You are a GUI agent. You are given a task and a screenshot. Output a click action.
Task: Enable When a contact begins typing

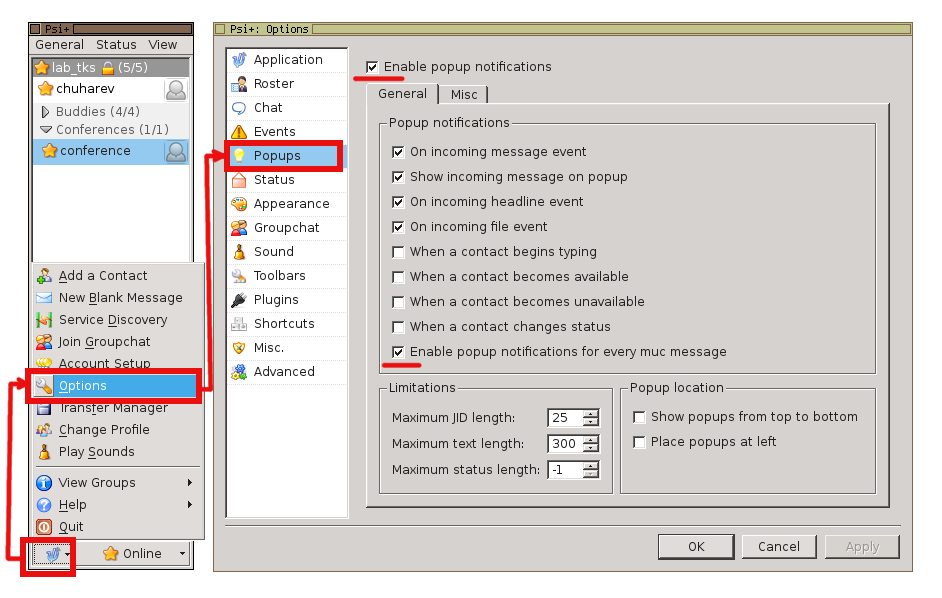399,252
